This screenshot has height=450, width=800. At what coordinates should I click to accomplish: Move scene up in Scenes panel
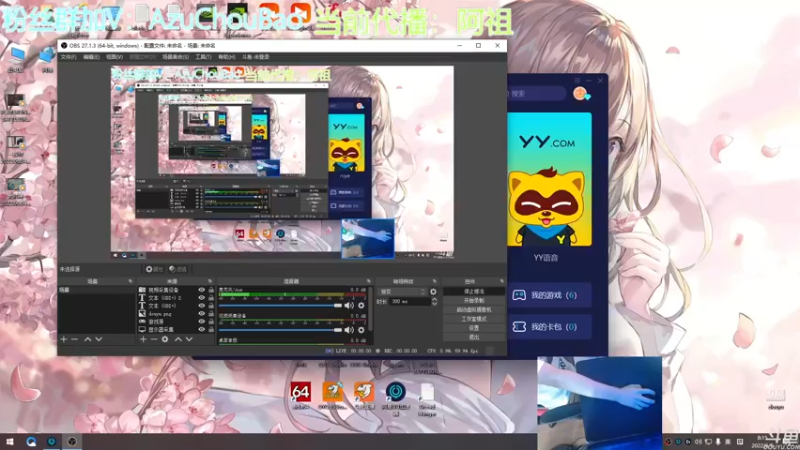coord(88,339)
